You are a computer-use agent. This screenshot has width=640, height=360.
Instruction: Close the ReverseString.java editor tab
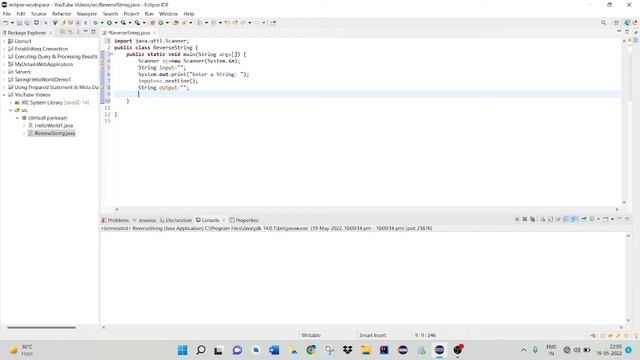coord(154,33)
